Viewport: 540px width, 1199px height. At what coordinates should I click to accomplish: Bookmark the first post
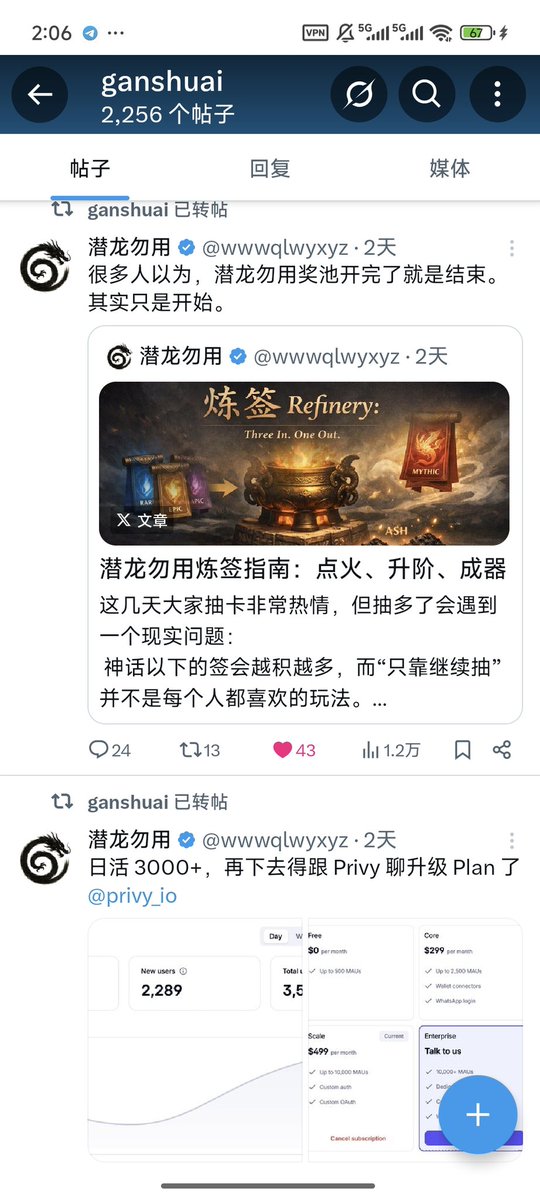[x=463, y=750]
